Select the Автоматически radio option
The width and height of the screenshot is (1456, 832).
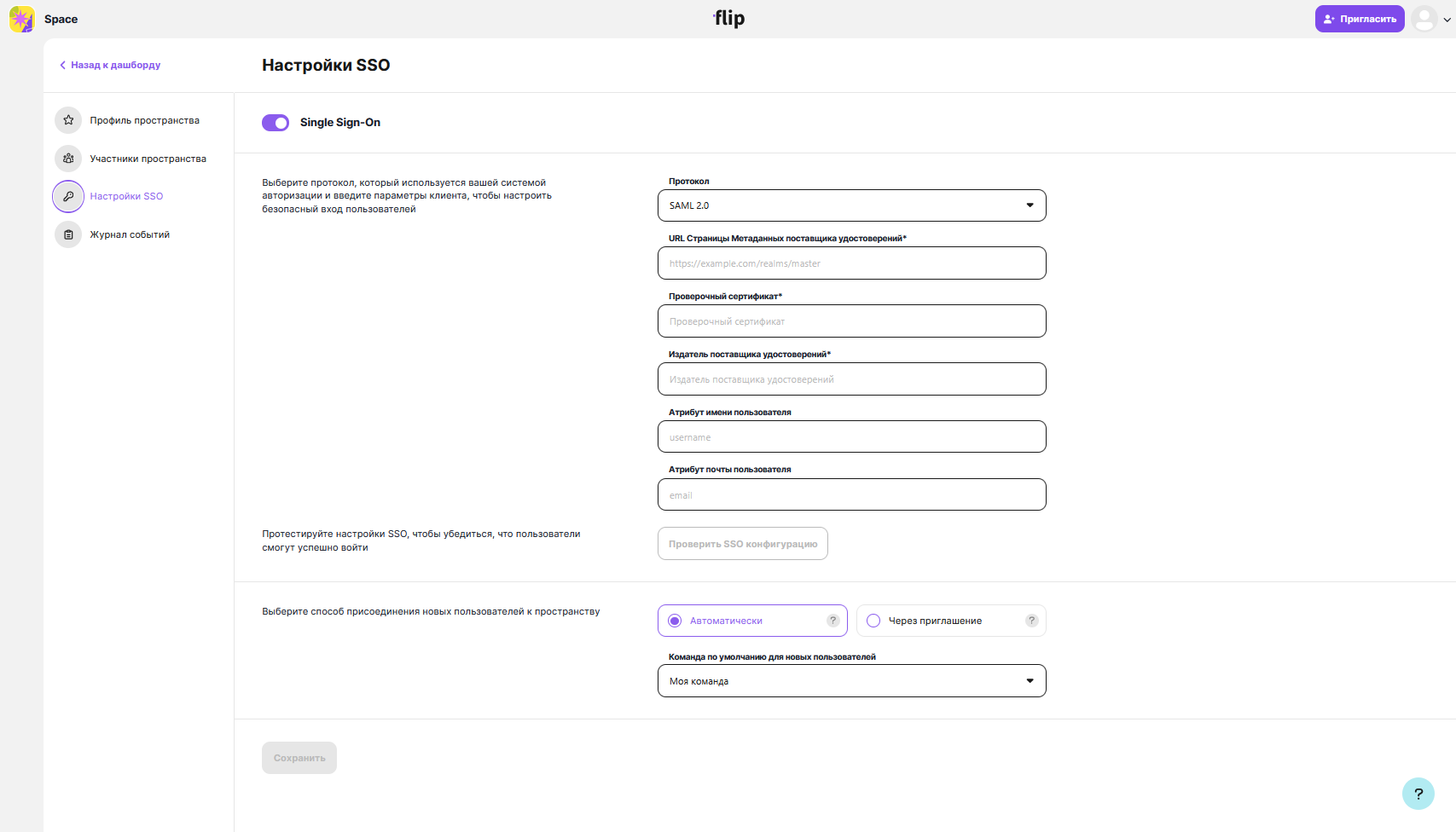(752, 621)
